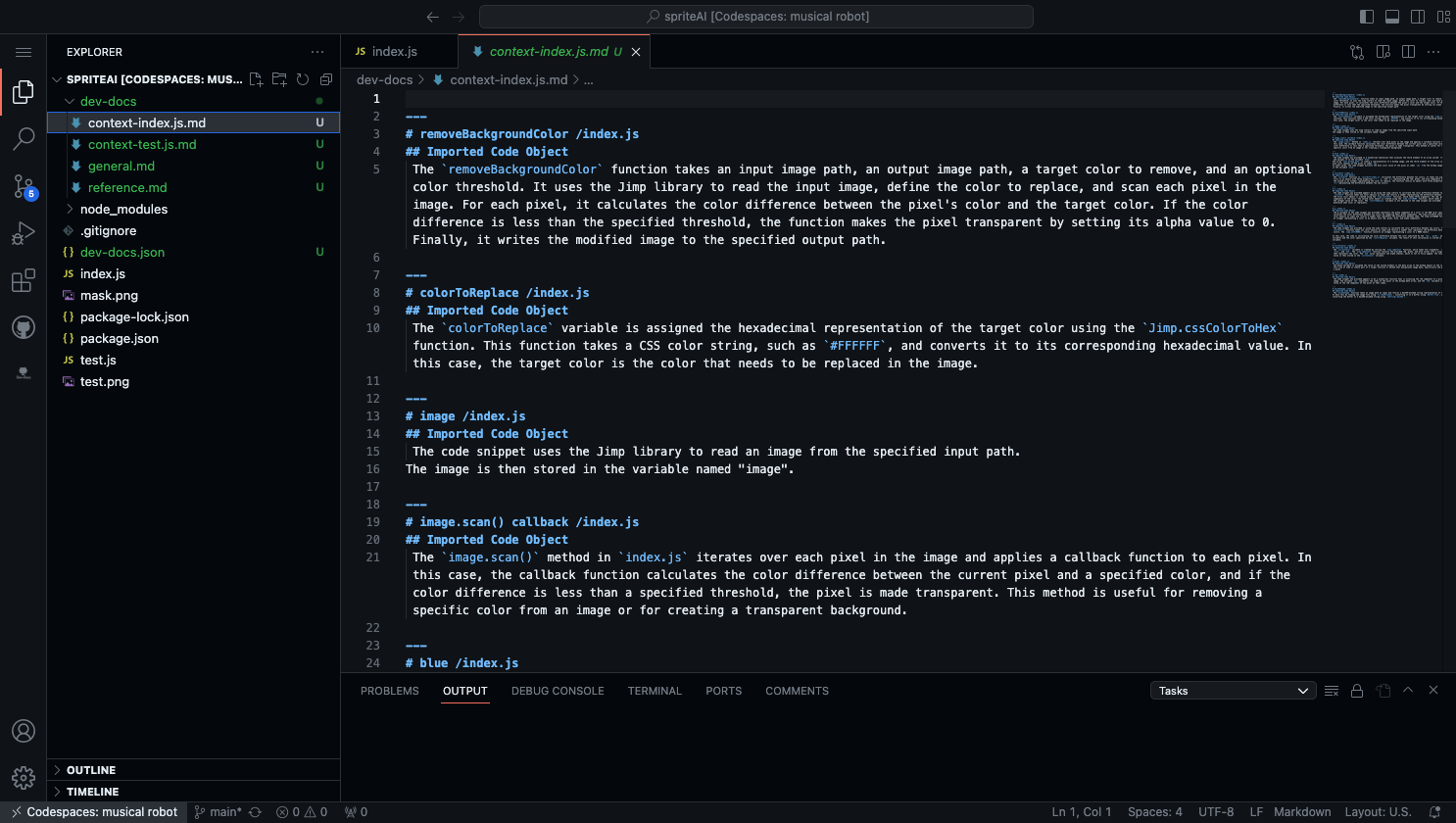The image size is (1456, 823).
Task: Toggle output panel scroll lock
Action: pyautogui.click(x=1357, y=691)
